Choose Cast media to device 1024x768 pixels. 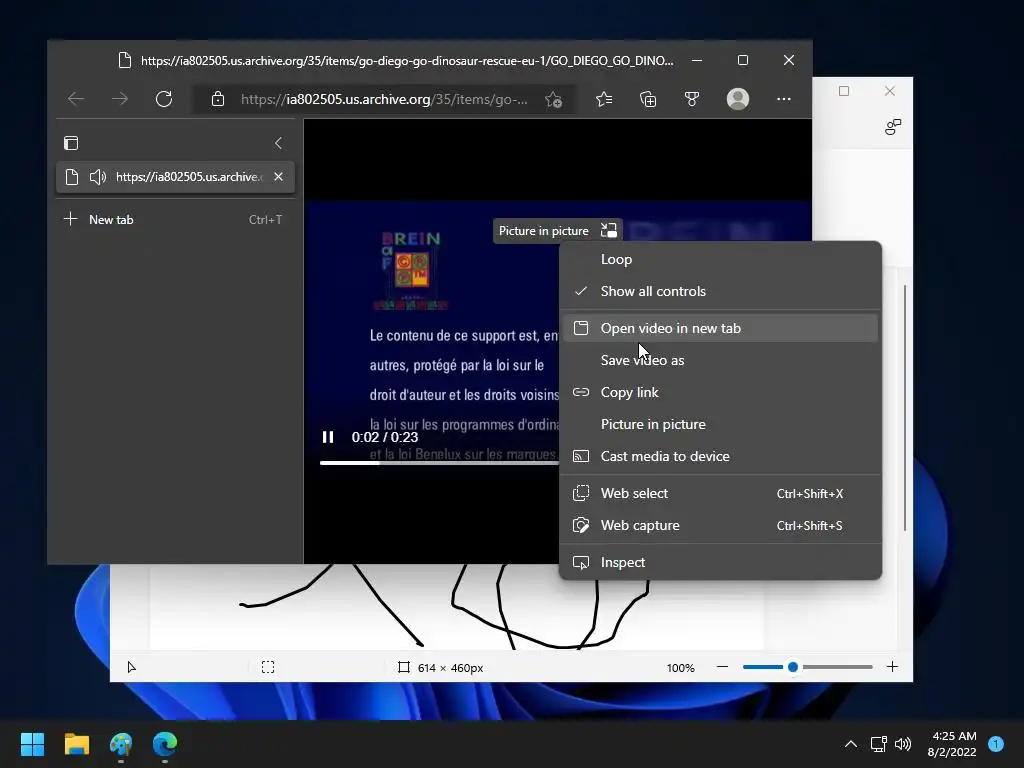[720, 456]
